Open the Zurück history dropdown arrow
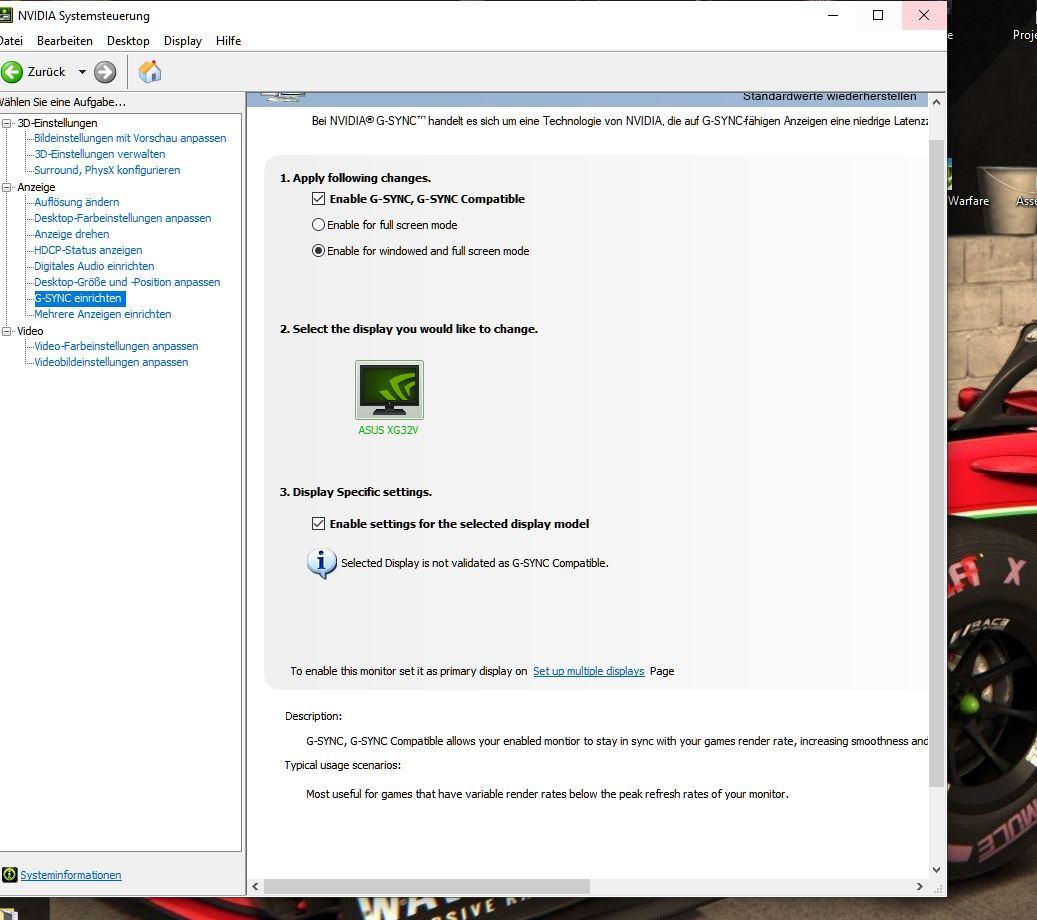 (82, 72)
